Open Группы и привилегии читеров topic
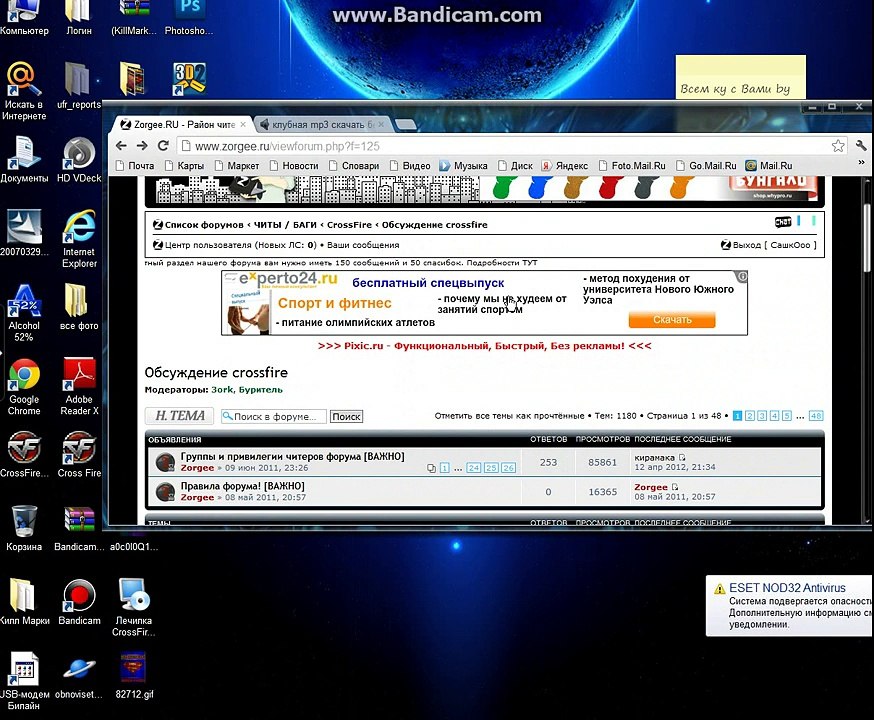This screenshot has width=874, height=720. (x=292, y=456)
